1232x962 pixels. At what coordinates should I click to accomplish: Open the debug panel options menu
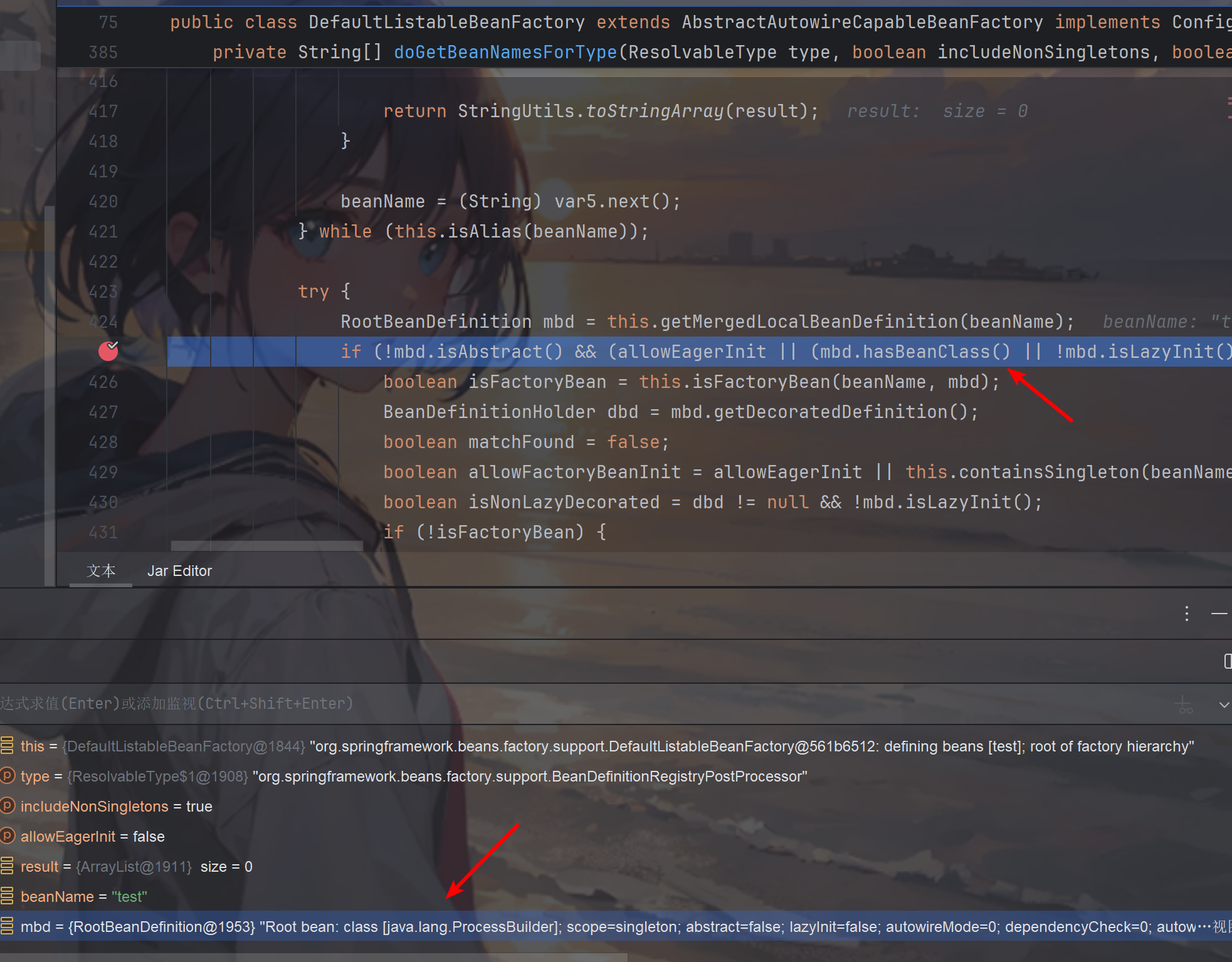(x=1186, y=614)
